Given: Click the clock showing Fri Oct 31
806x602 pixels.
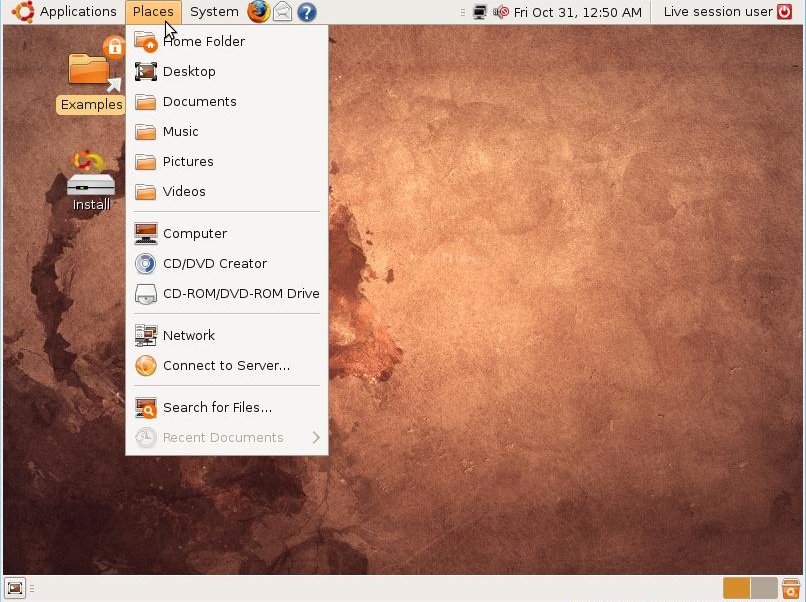Looking at the screenshot, I should (x=577, y=12).
